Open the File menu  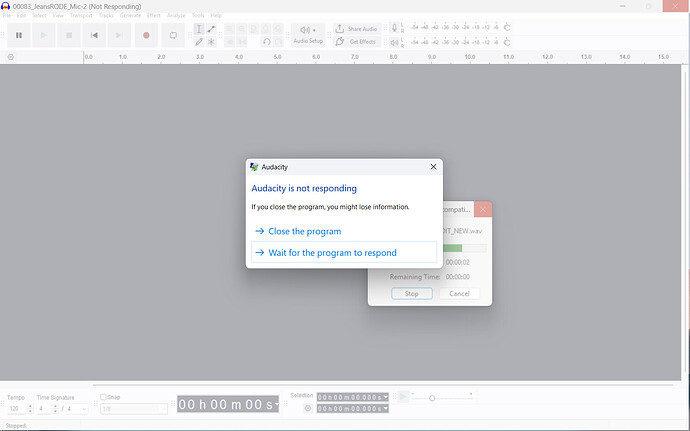tap(7, 15)
